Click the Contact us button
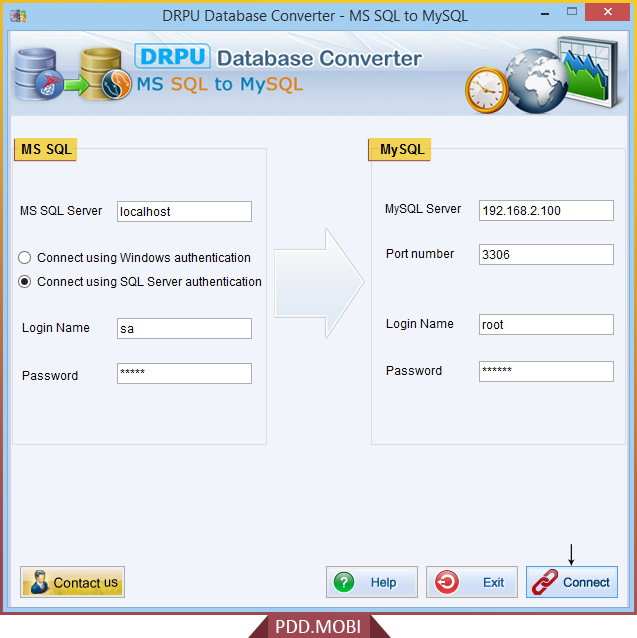Viewport: 637px width, 638px height. pos(72,582)
